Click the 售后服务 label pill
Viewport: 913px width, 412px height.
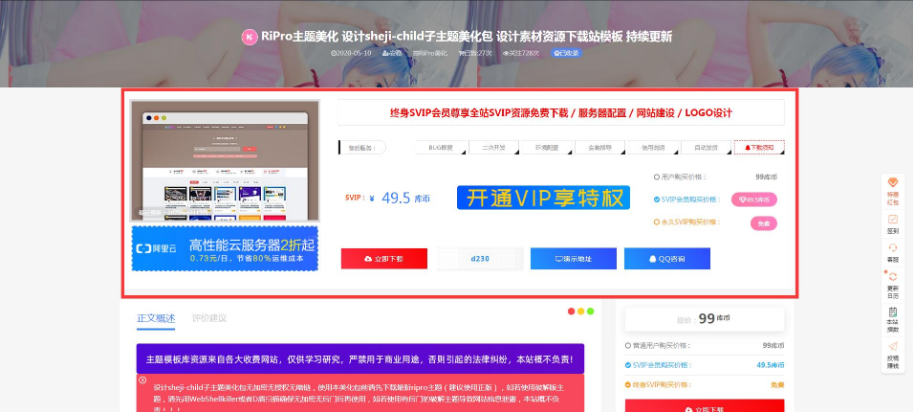tap(362, 148)
